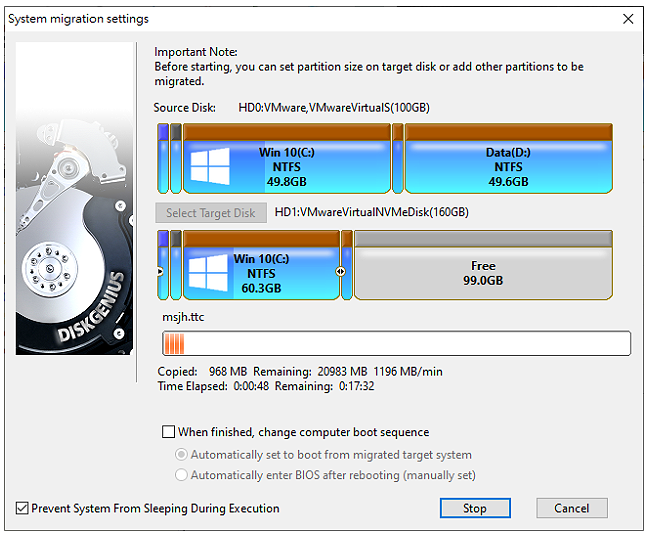Select the small partition before Free space on target disk
Screen dimensions: 651x541
point(347,265)
